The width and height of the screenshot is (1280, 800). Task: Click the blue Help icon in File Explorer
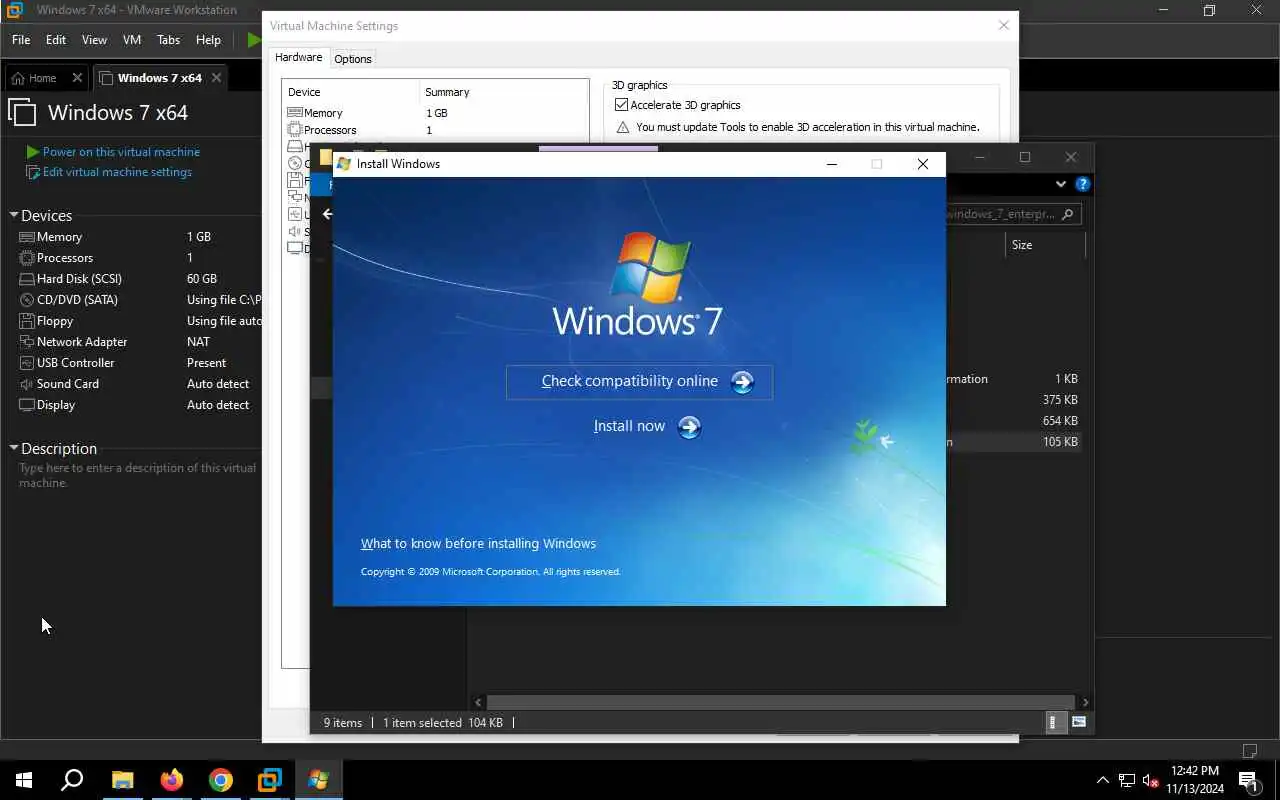pyautogui.click(x=1082, y=184)
